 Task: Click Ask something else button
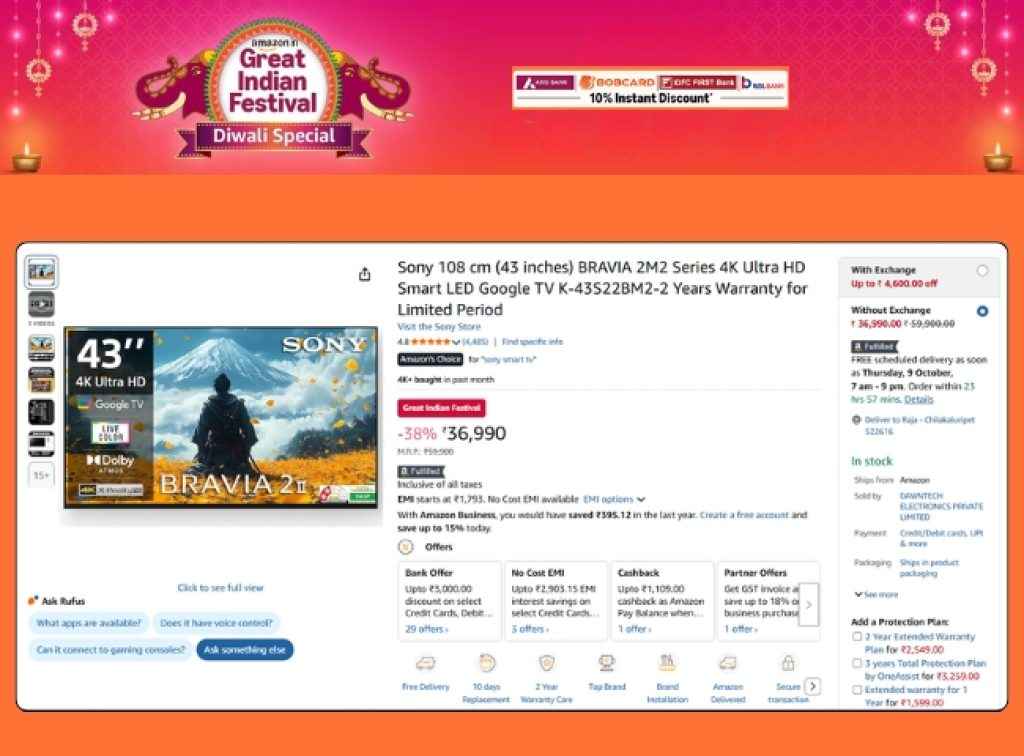(245, 650)
